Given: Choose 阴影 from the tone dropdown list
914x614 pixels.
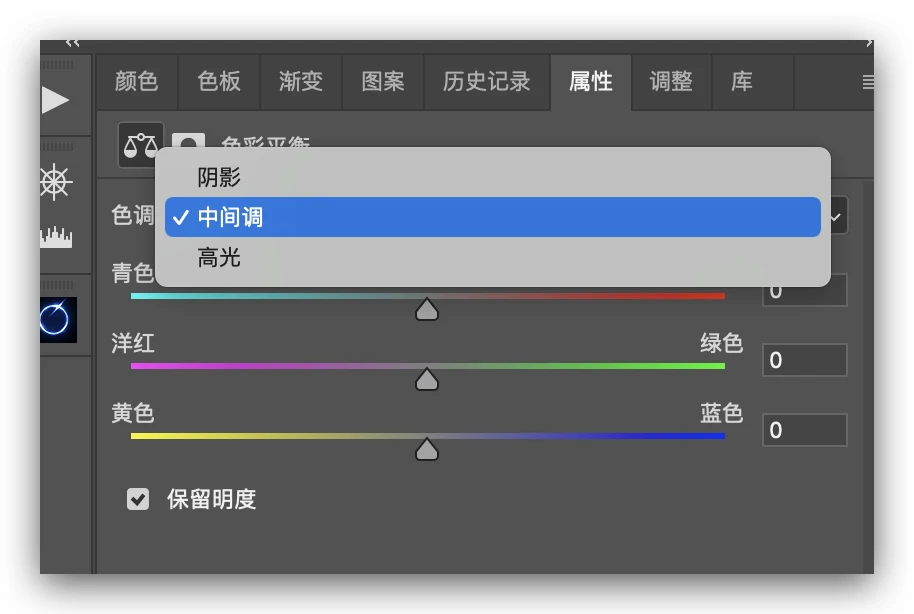Looking at the screenshot, I should tap(219, 178).
